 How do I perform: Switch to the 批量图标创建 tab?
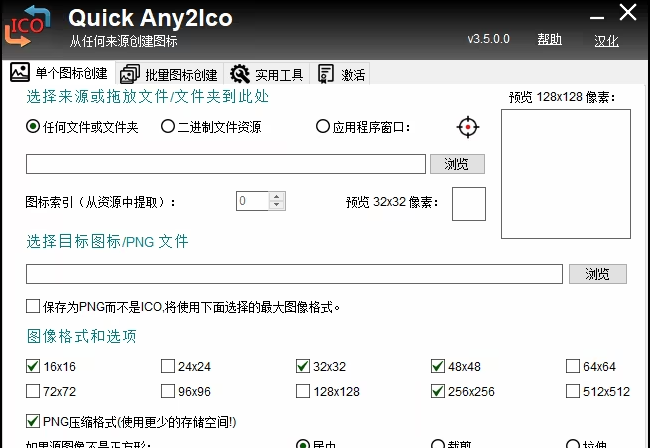[x=169, y=75]
